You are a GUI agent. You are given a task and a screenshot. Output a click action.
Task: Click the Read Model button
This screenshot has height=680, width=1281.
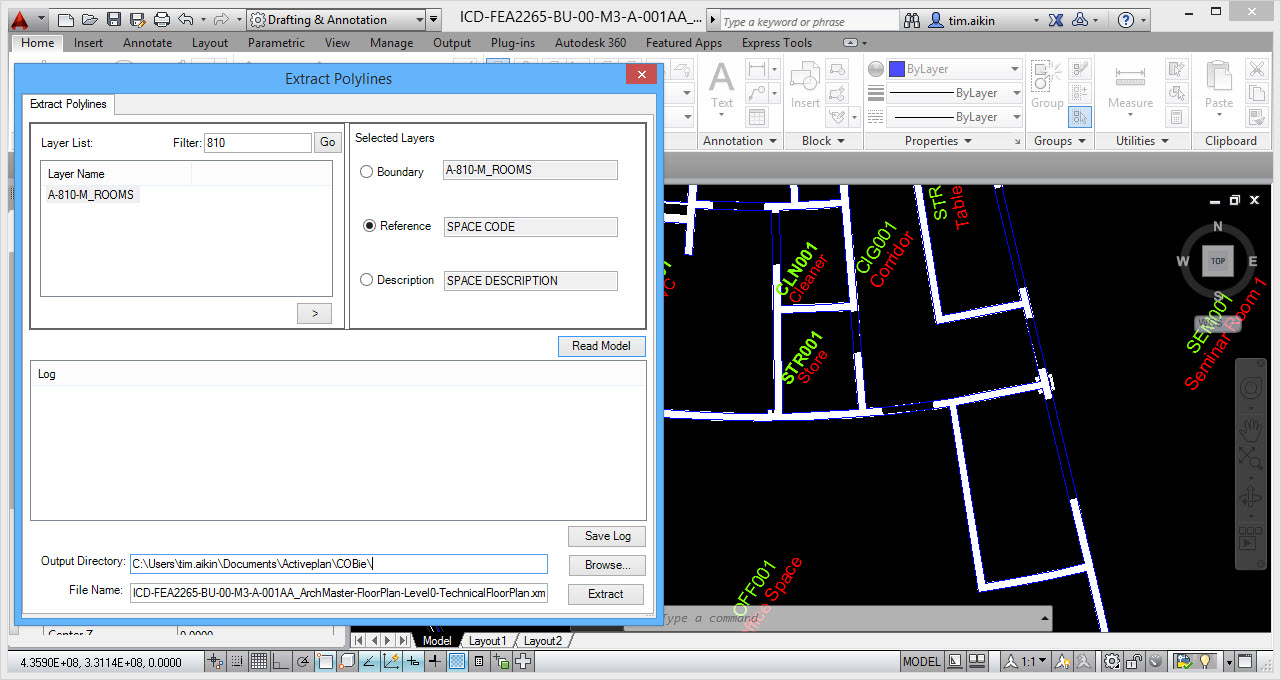pos(601,346)
